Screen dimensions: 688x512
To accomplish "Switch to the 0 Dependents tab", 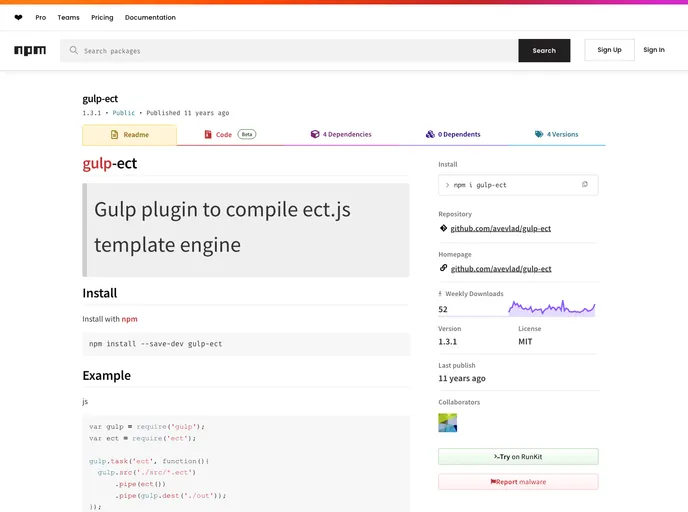I will (453, 134).
